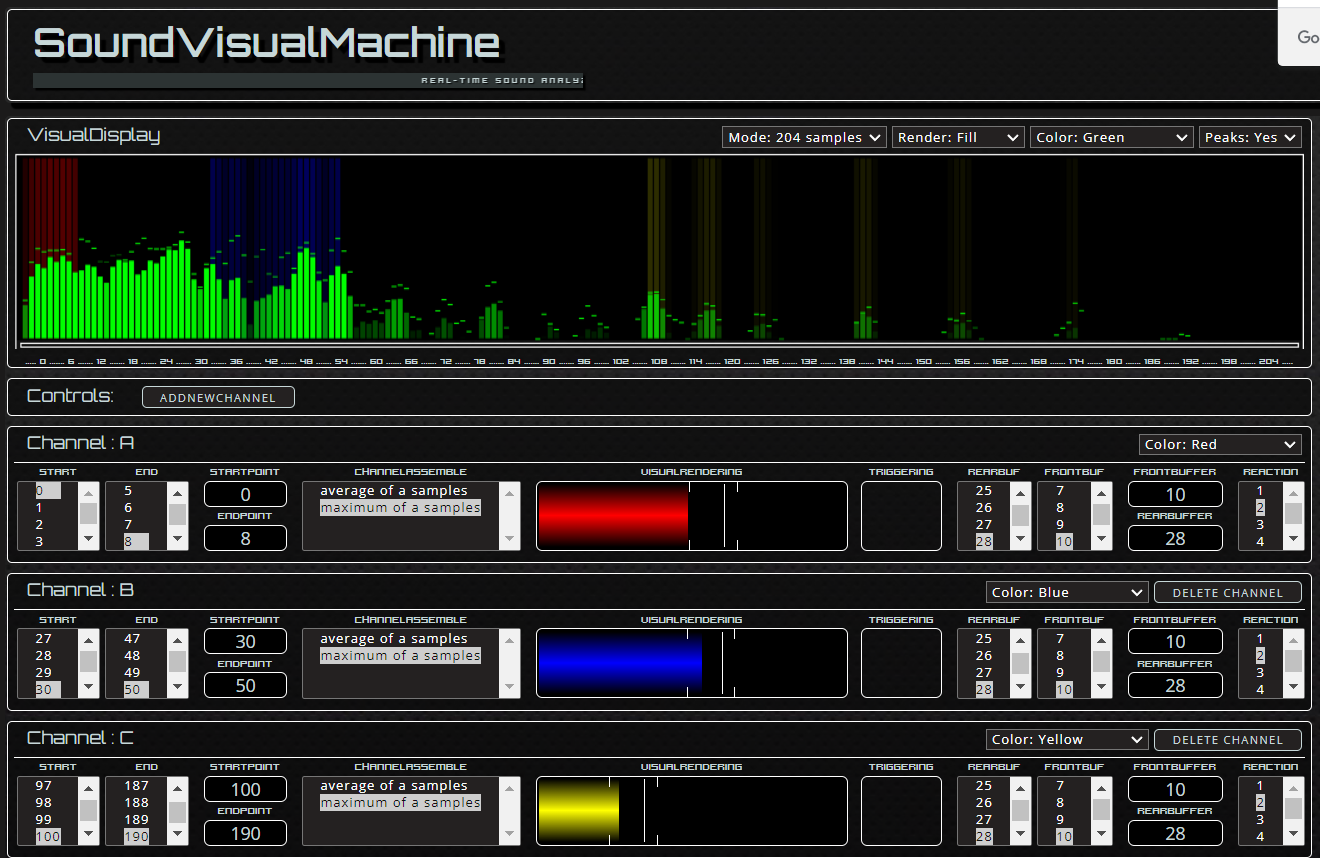Click up arrow of Channel C FRONTBUF scrollbar
1320x858 pixels.
coord(1101,787)
